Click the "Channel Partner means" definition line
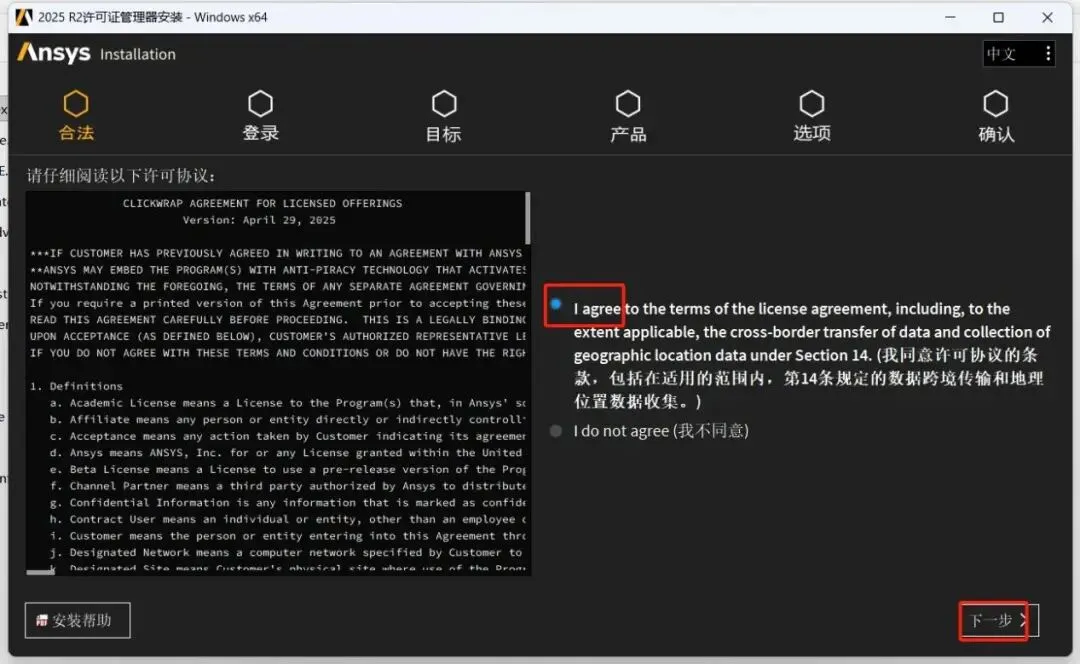The width and height of the screenshot is (1080, 664). tap(287, 486)
